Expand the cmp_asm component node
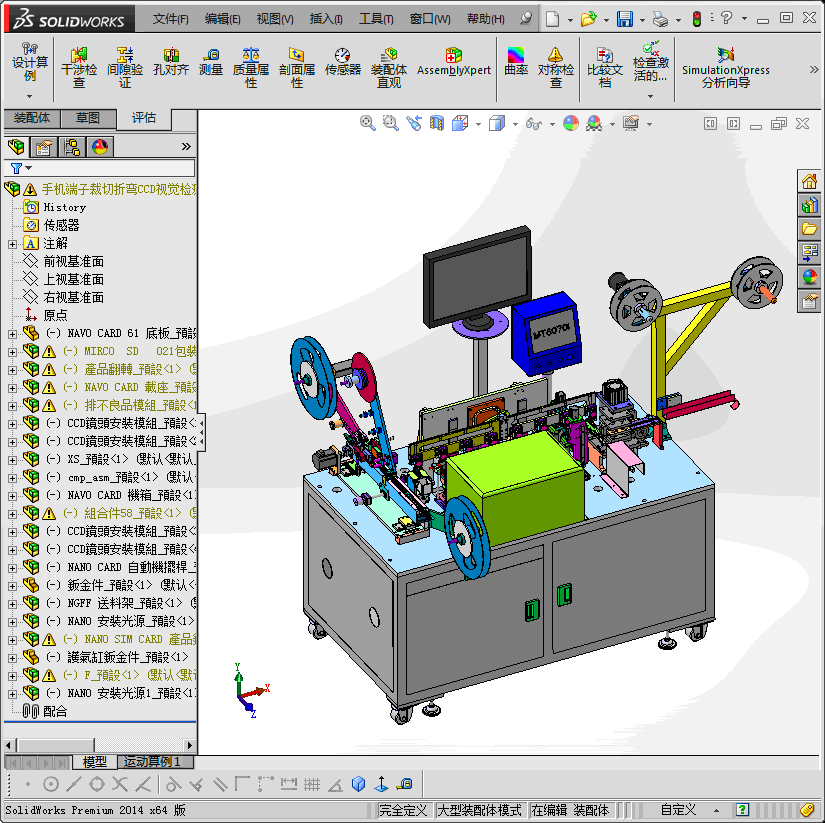The height and width of the screenshot is (823, 825). point(13,478)
